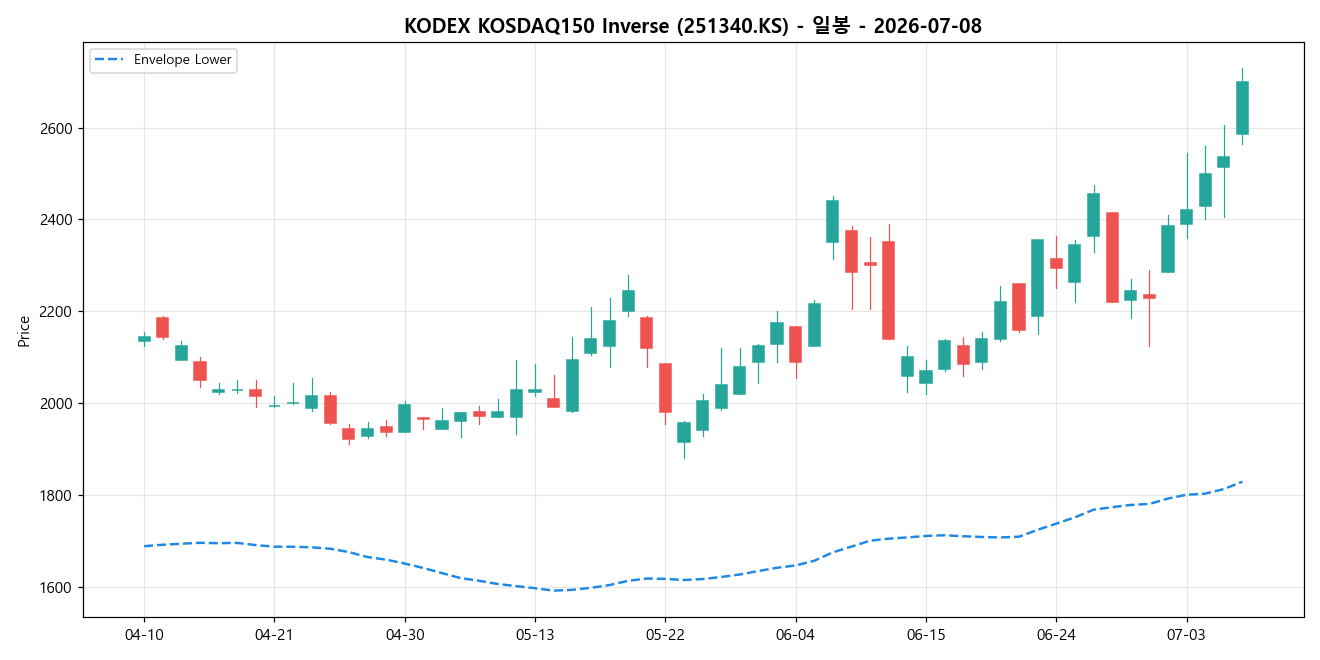
Task: Click the 04-21 x-axis date label
Action: 274,634
